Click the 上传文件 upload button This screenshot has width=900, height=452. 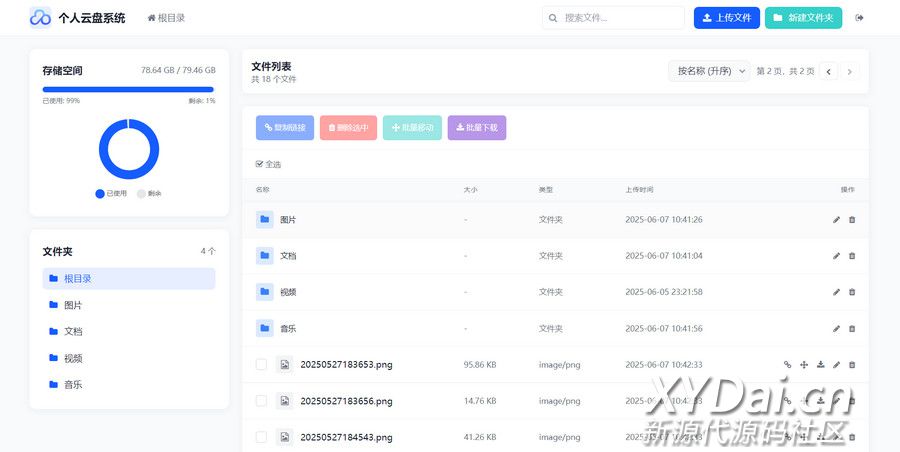tap(726, 18)
